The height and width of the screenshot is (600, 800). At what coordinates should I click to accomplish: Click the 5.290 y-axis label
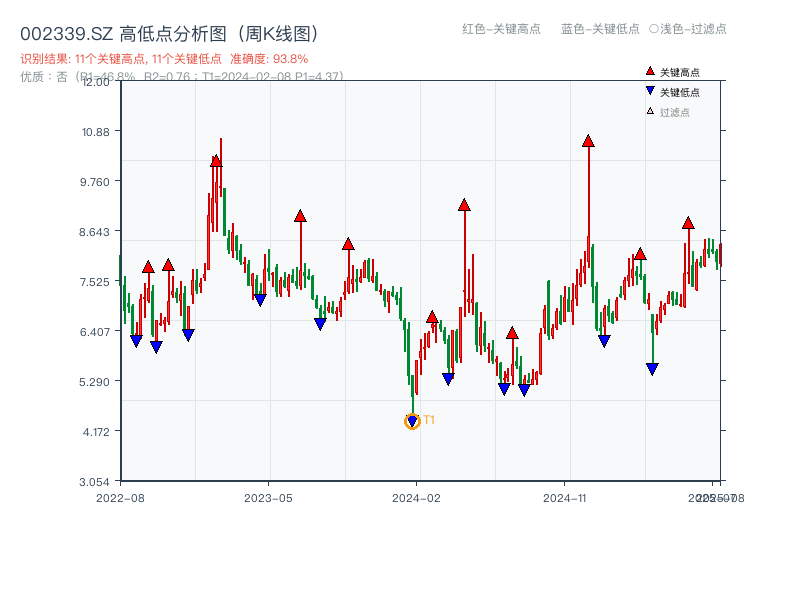[94, 382]
